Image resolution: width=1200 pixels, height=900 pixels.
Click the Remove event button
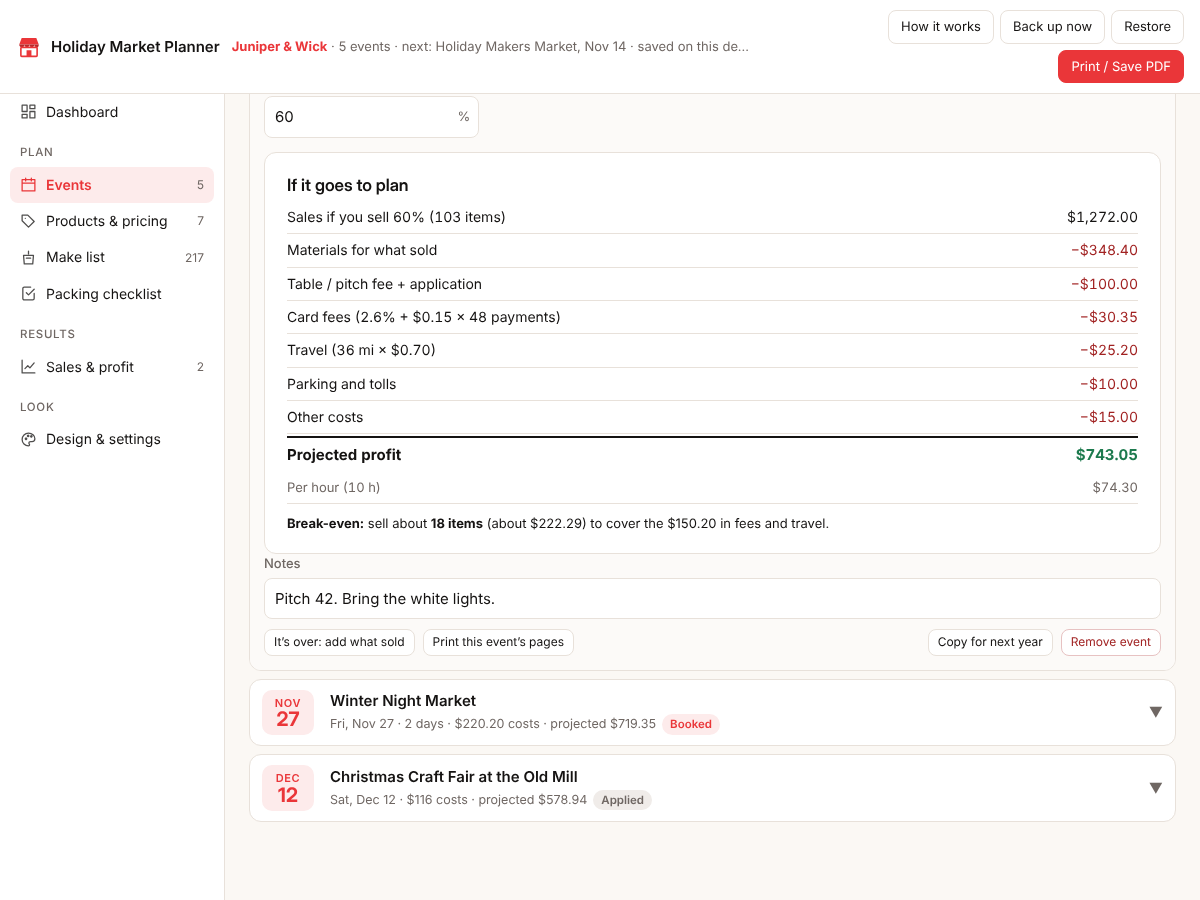1111,642
